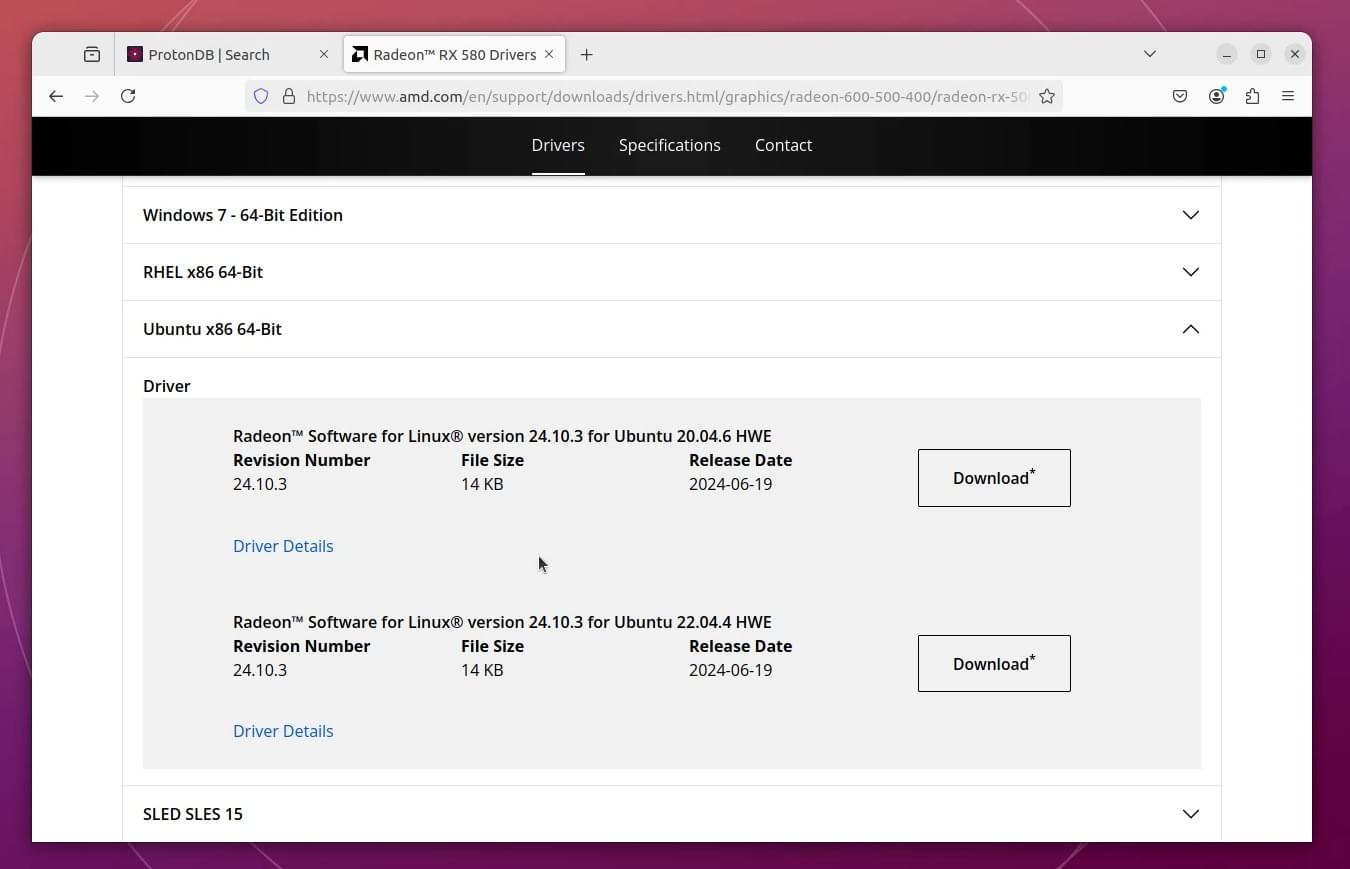Close the ProtonDB Search tab
Viewport: 1350px width, 869px height.
(x=323, y=54)
